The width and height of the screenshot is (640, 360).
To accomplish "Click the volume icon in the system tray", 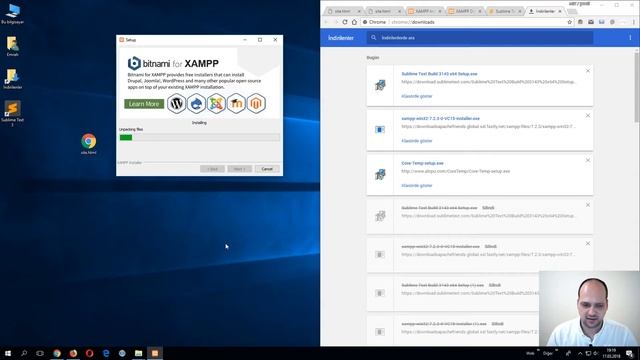I will (596, 353).
